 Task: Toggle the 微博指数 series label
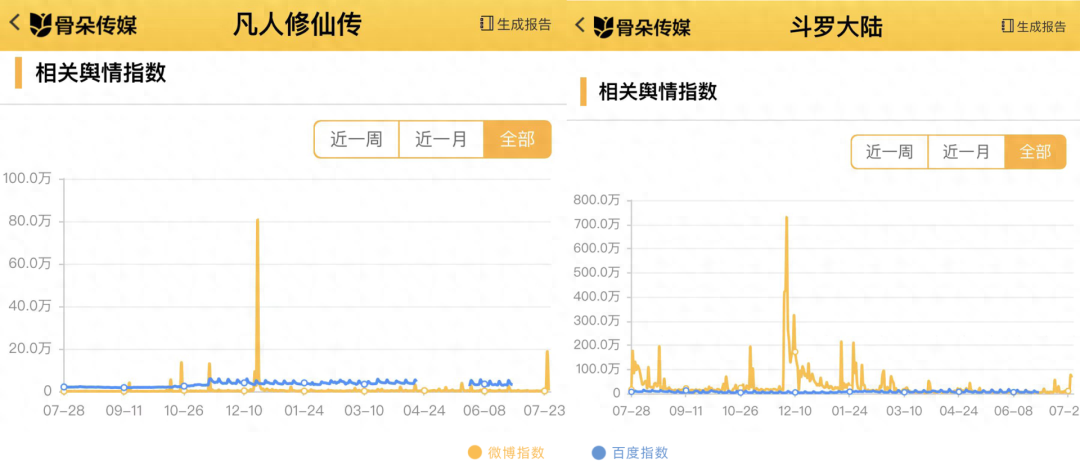(x=516, y=453)
